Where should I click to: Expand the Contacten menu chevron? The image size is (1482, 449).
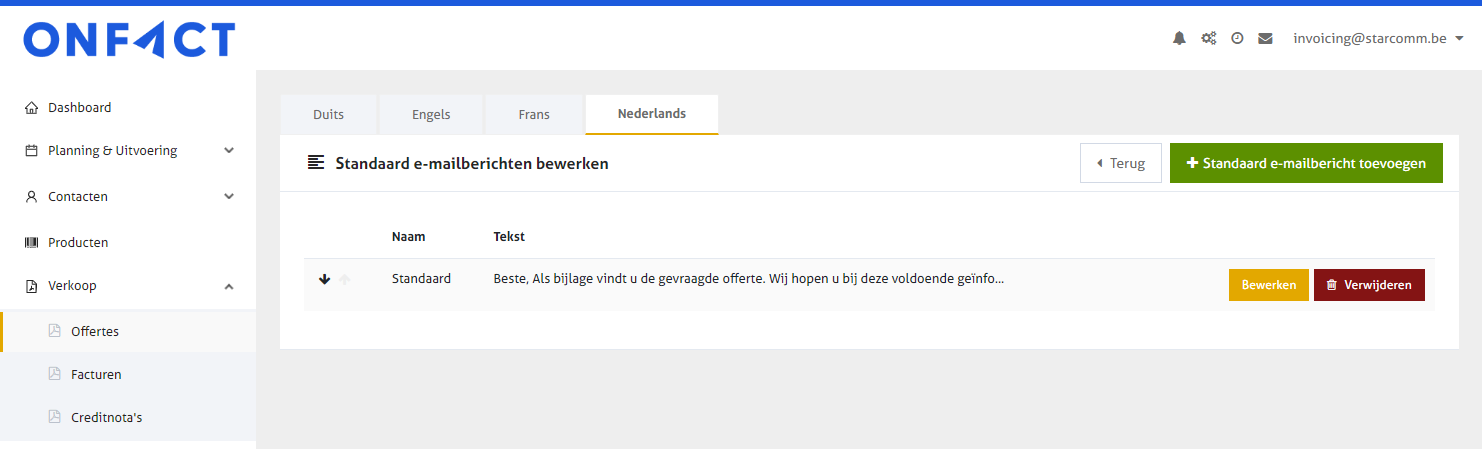click(229, 196)
